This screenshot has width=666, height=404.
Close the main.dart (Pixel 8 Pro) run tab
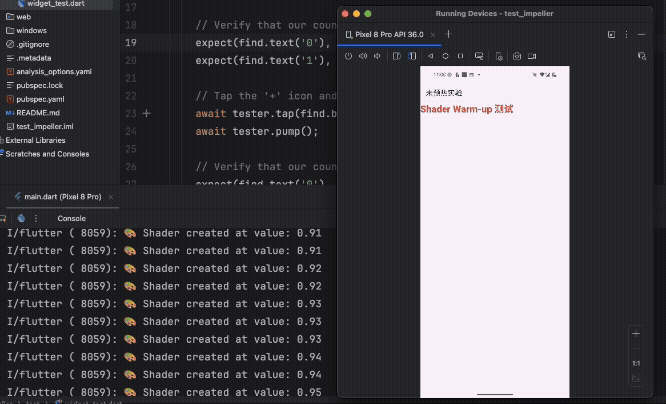[111, 197]
